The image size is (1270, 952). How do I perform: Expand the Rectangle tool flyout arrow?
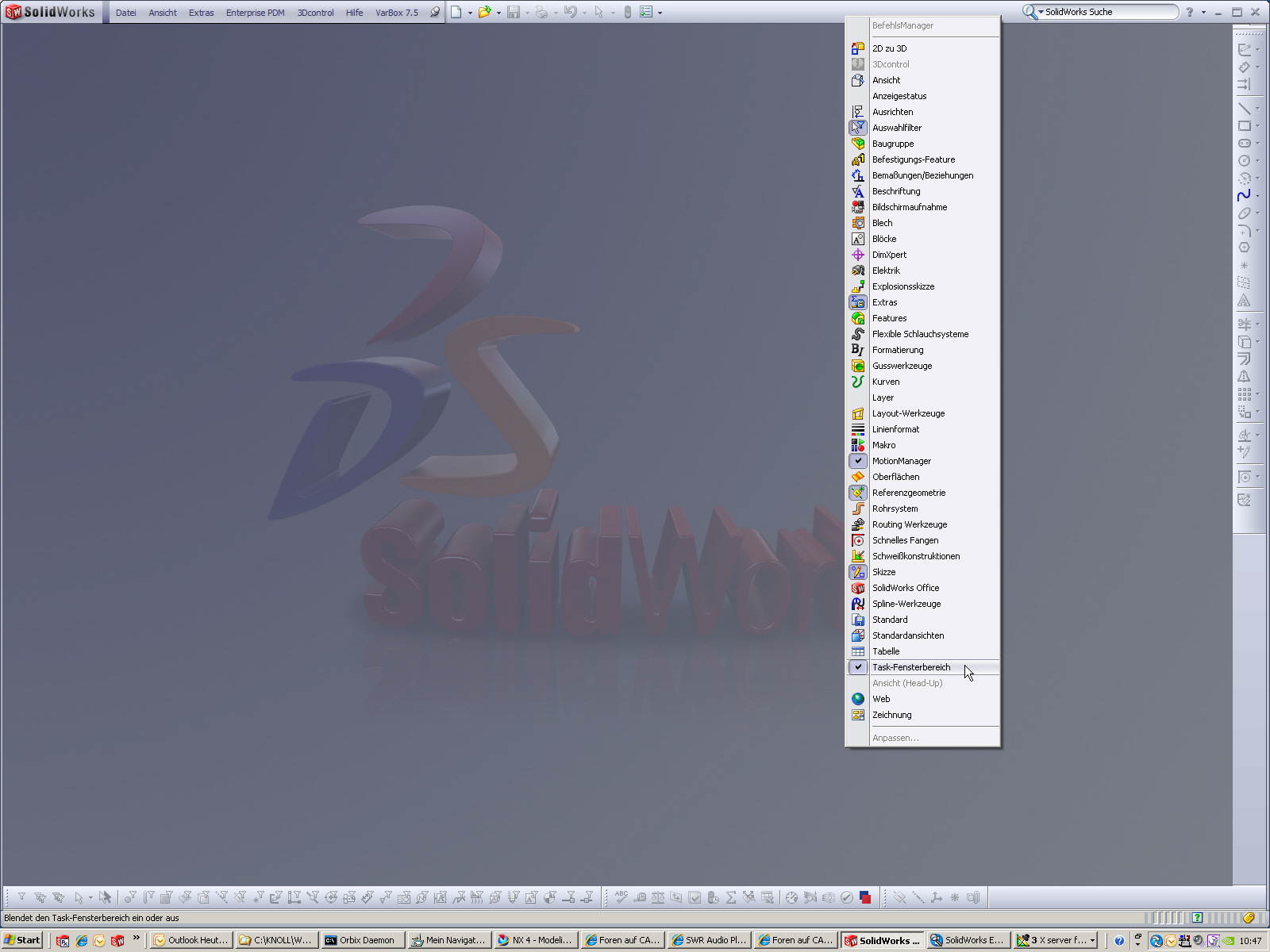coord(1257,126)
